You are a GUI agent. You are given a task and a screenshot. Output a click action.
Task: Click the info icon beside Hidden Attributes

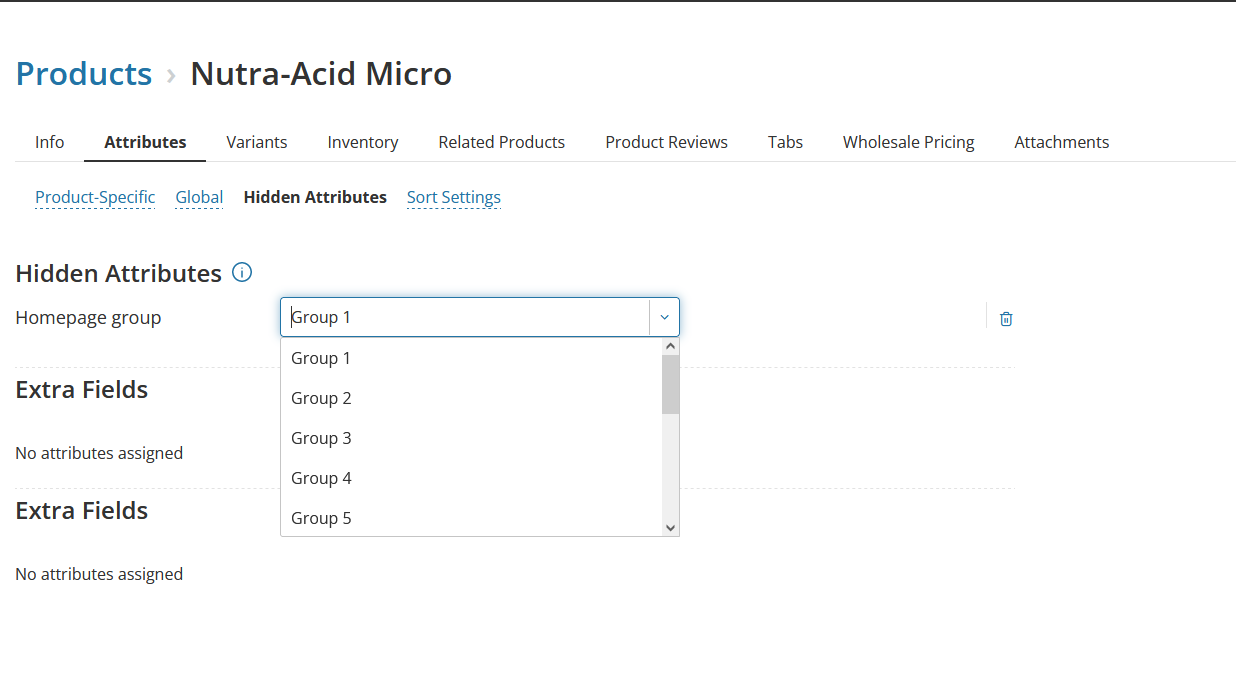point(242,272)
